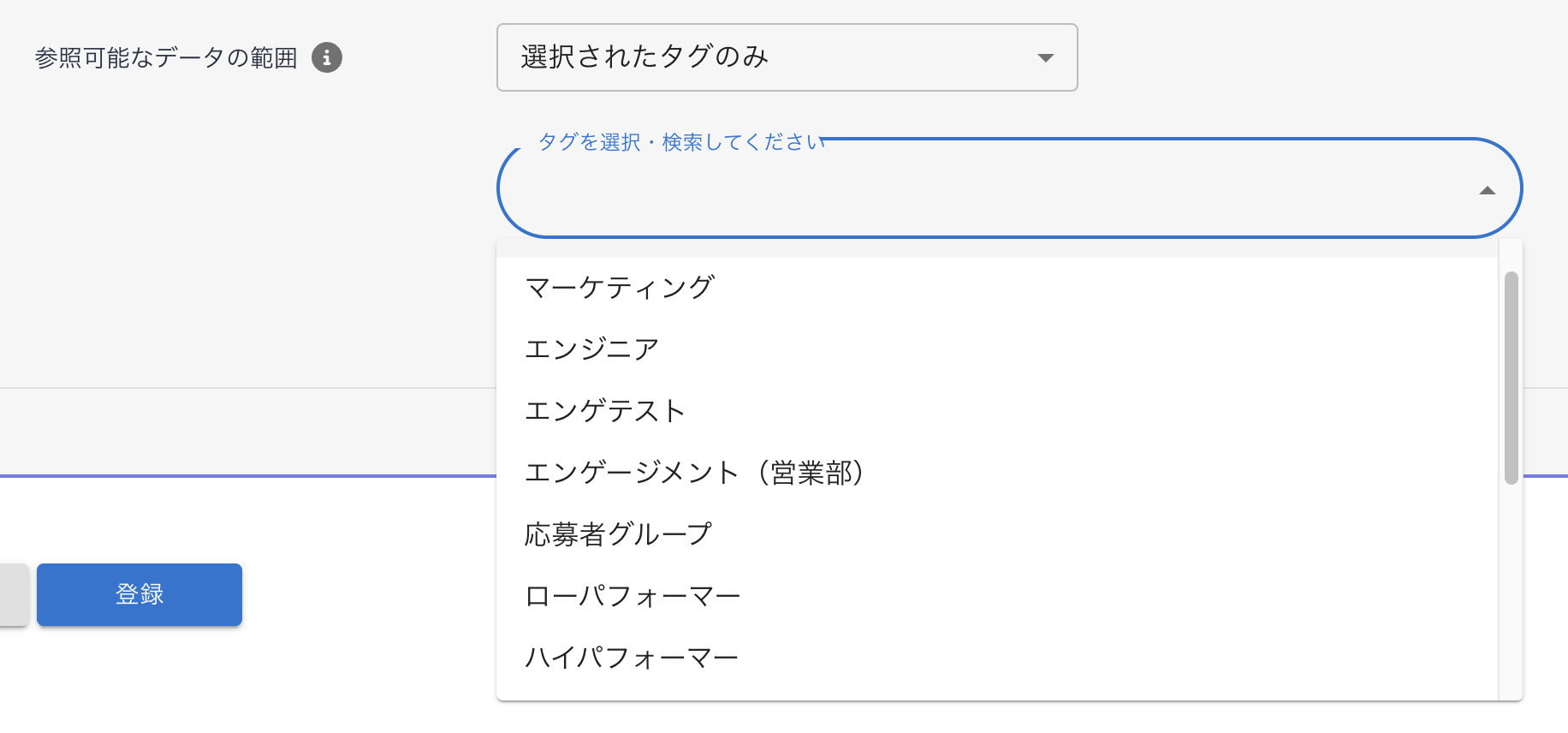This screenshot has height=733, width=1568.
Task: Open the 選択されたタグのみ dropdown arrow
Action: (x=1045, y=57)
